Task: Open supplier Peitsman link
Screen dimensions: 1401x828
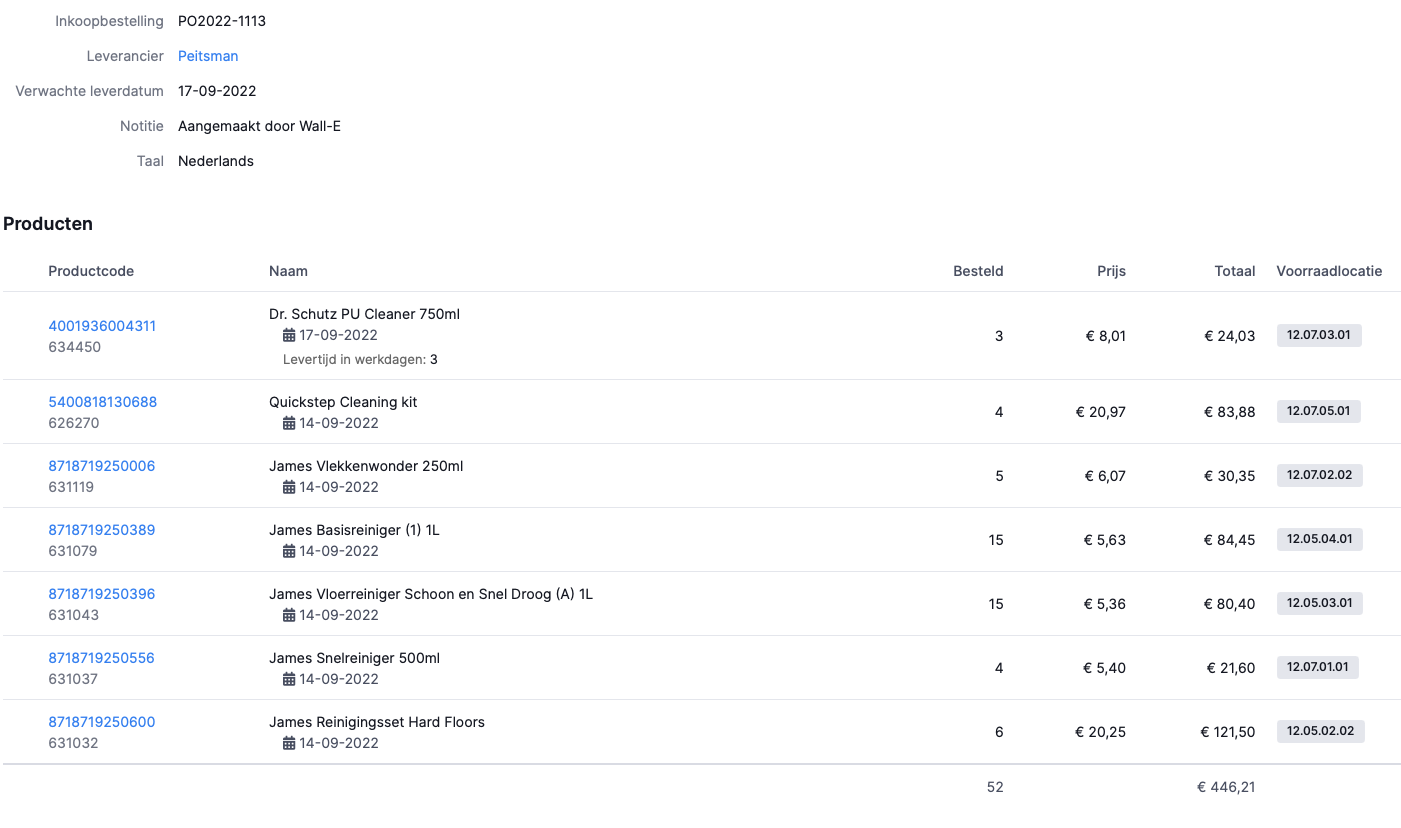Action: click(x=208, y=56)
